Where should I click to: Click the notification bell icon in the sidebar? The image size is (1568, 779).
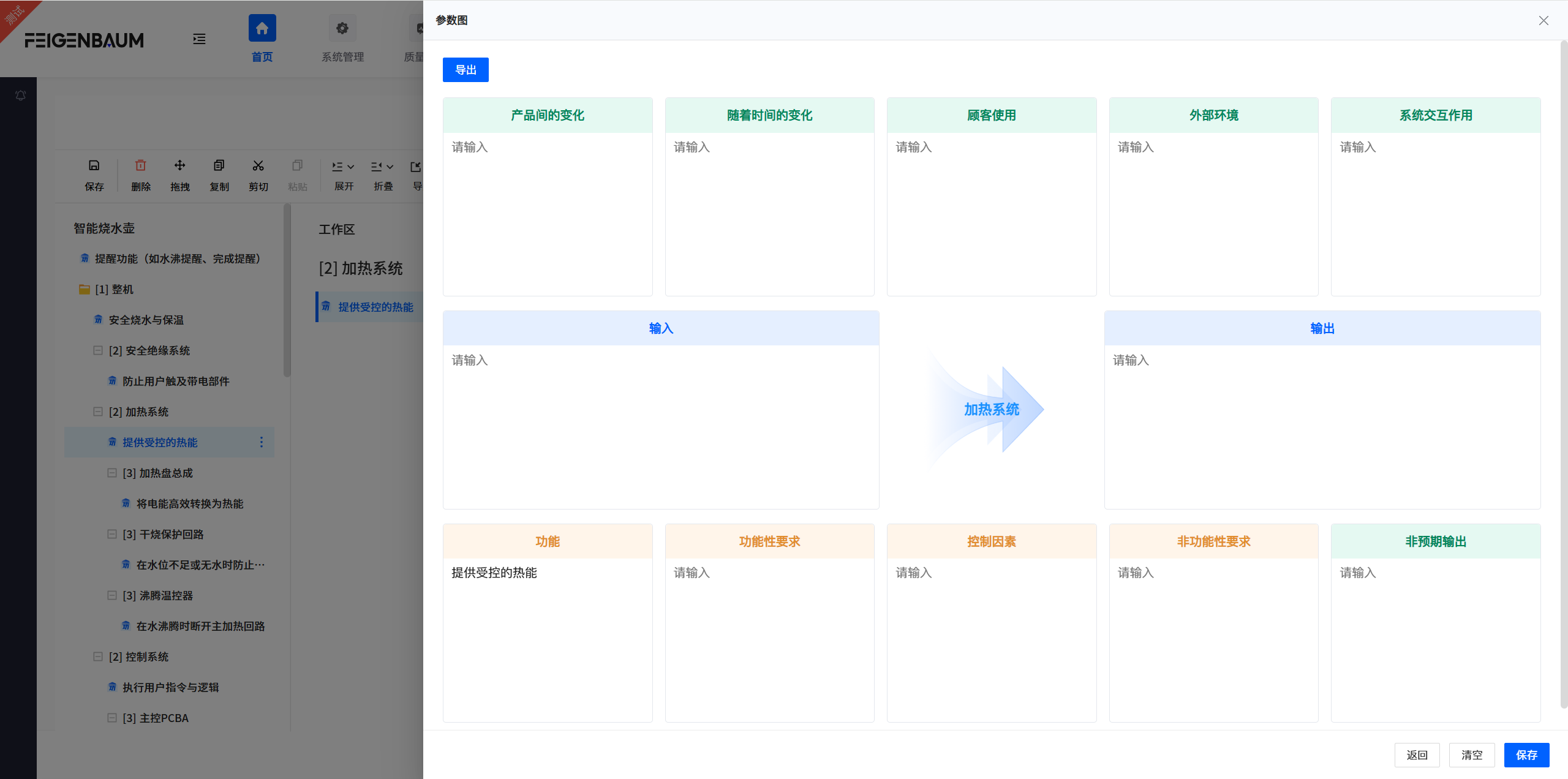tap(20, 96)
